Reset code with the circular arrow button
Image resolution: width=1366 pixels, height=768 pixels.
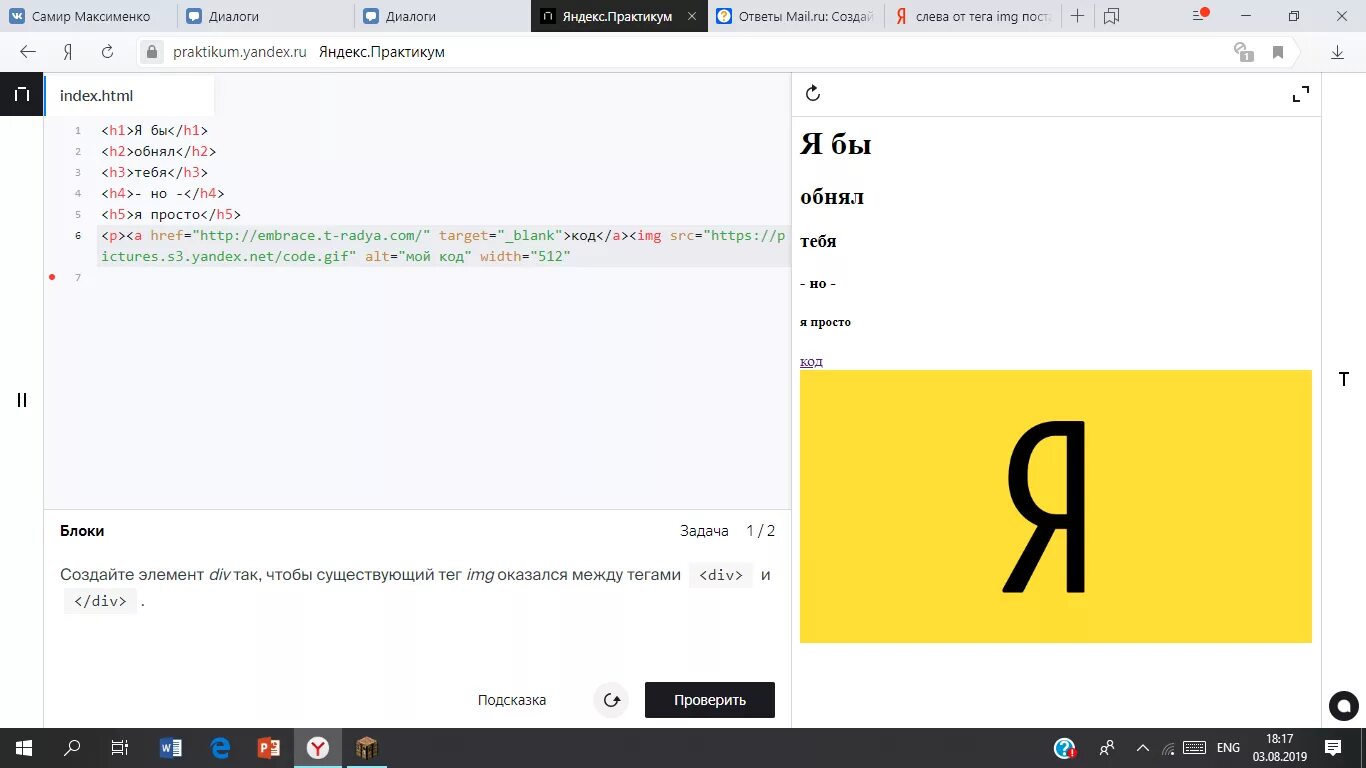tap(611, 700)
